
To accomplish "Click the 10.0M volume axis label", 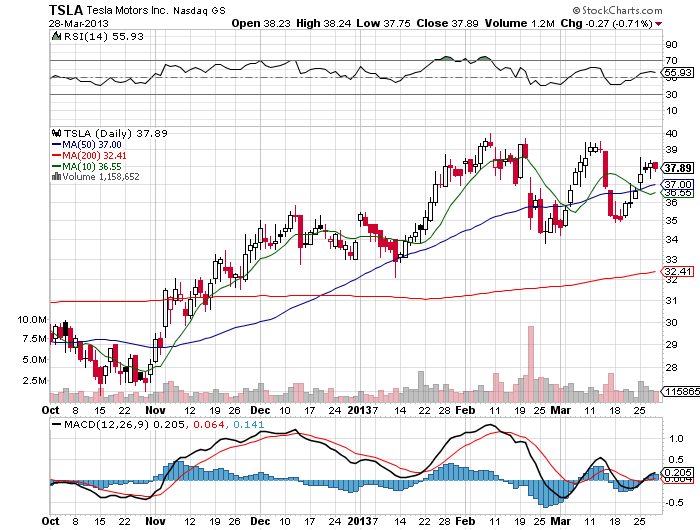I will tap(32, 319).
